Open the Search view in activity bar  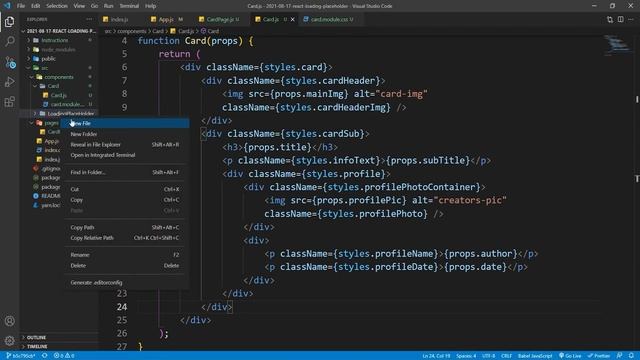[9, 41]
